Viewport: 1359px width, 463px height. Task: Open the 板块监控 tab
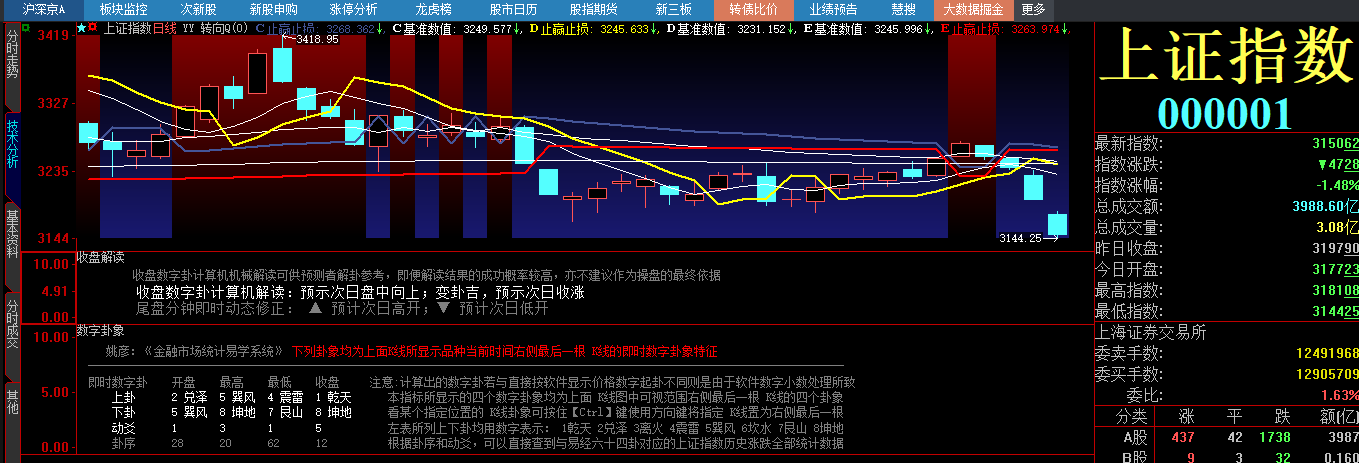pos(123,9)
